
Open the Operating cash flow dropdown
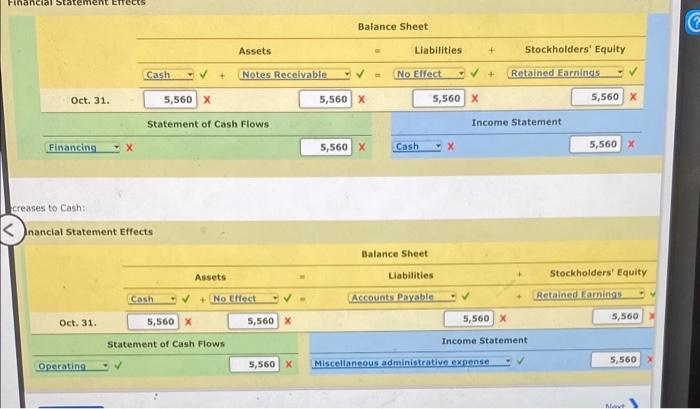coord(71,366)
